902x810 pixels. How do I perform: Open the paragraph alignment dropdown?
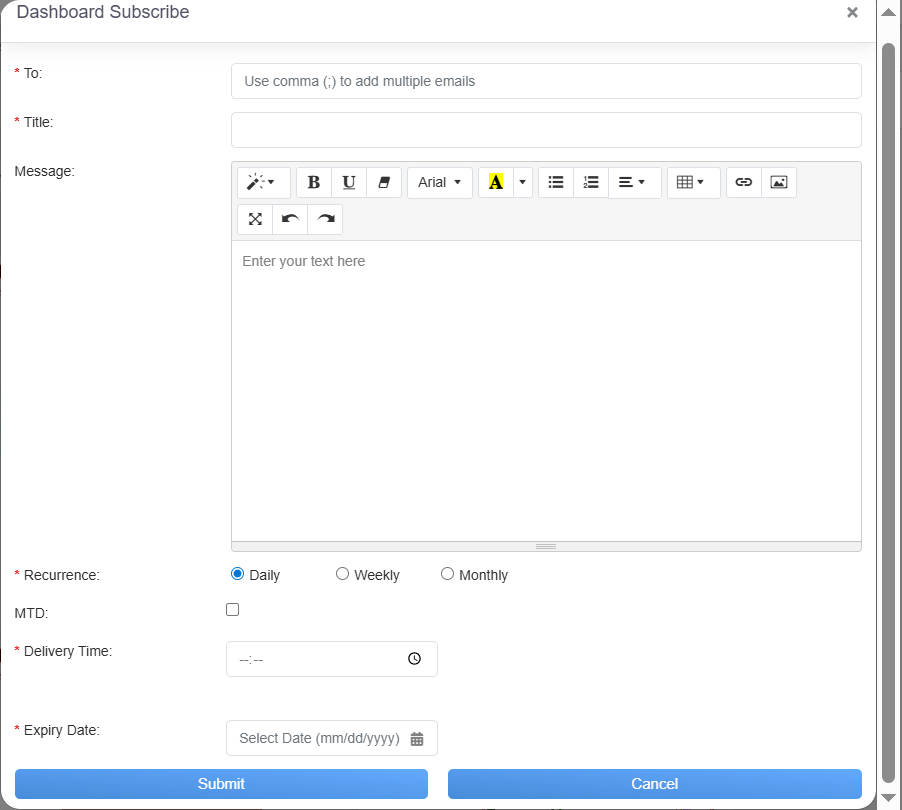pos(633,182)
